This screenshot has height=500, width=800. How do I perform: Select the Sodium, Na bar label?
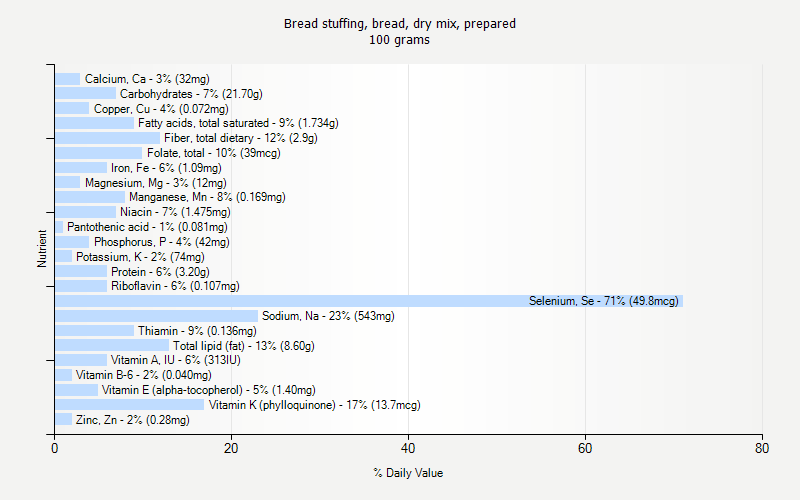coord(328,316)
